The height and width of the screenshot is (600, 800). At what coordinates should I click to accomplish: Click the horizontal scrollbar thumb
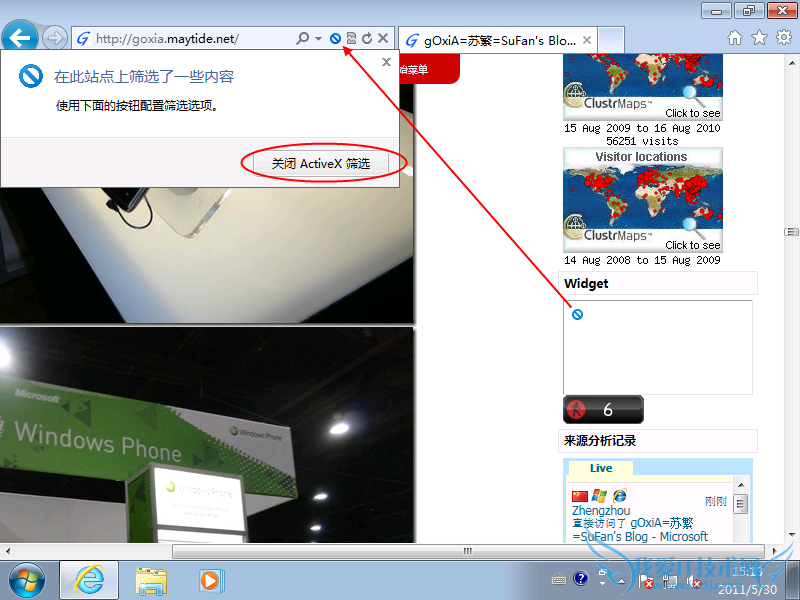pos(468,551)
